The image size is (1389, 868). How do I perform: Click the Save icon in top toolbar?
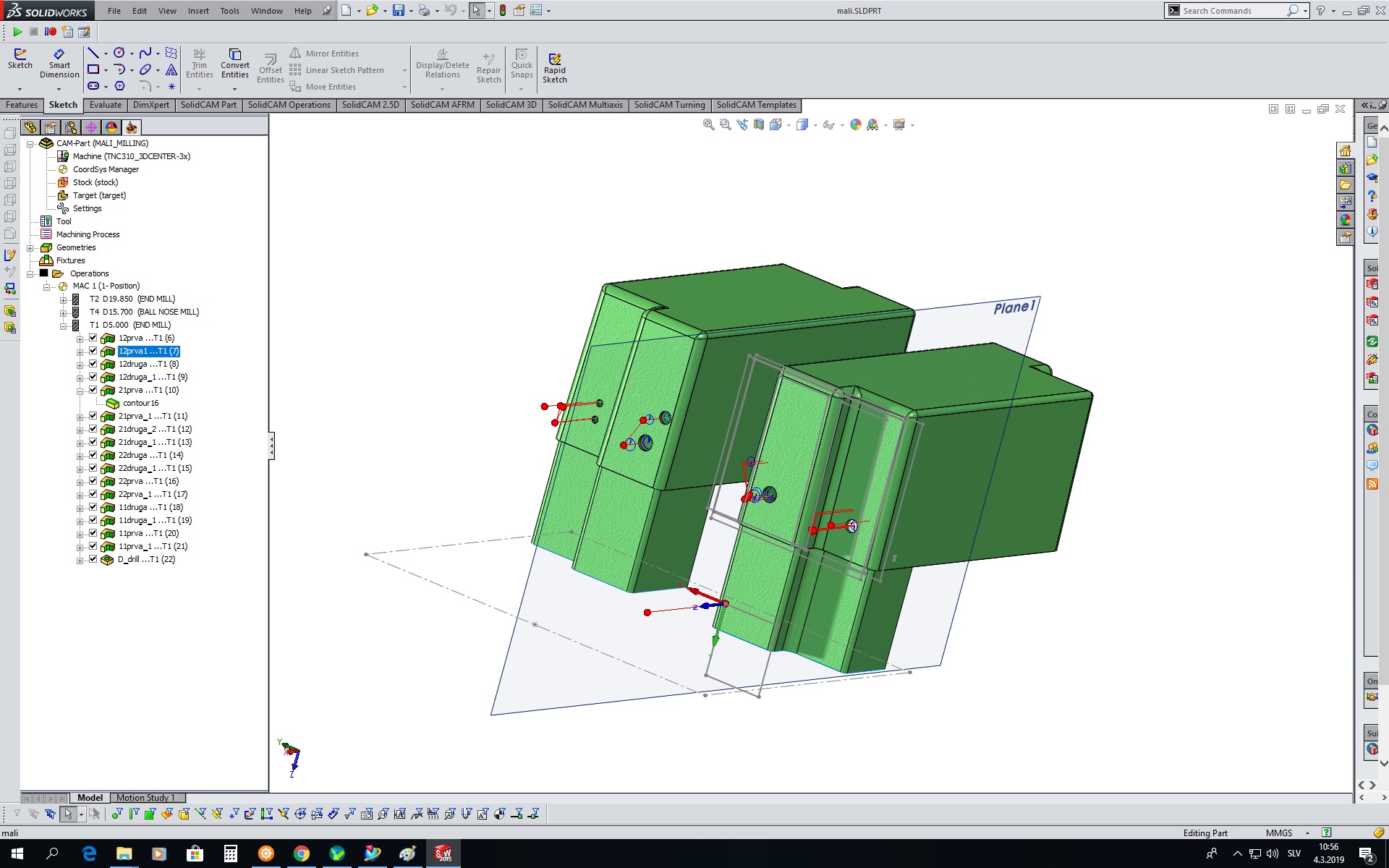[x=398, y=11]
